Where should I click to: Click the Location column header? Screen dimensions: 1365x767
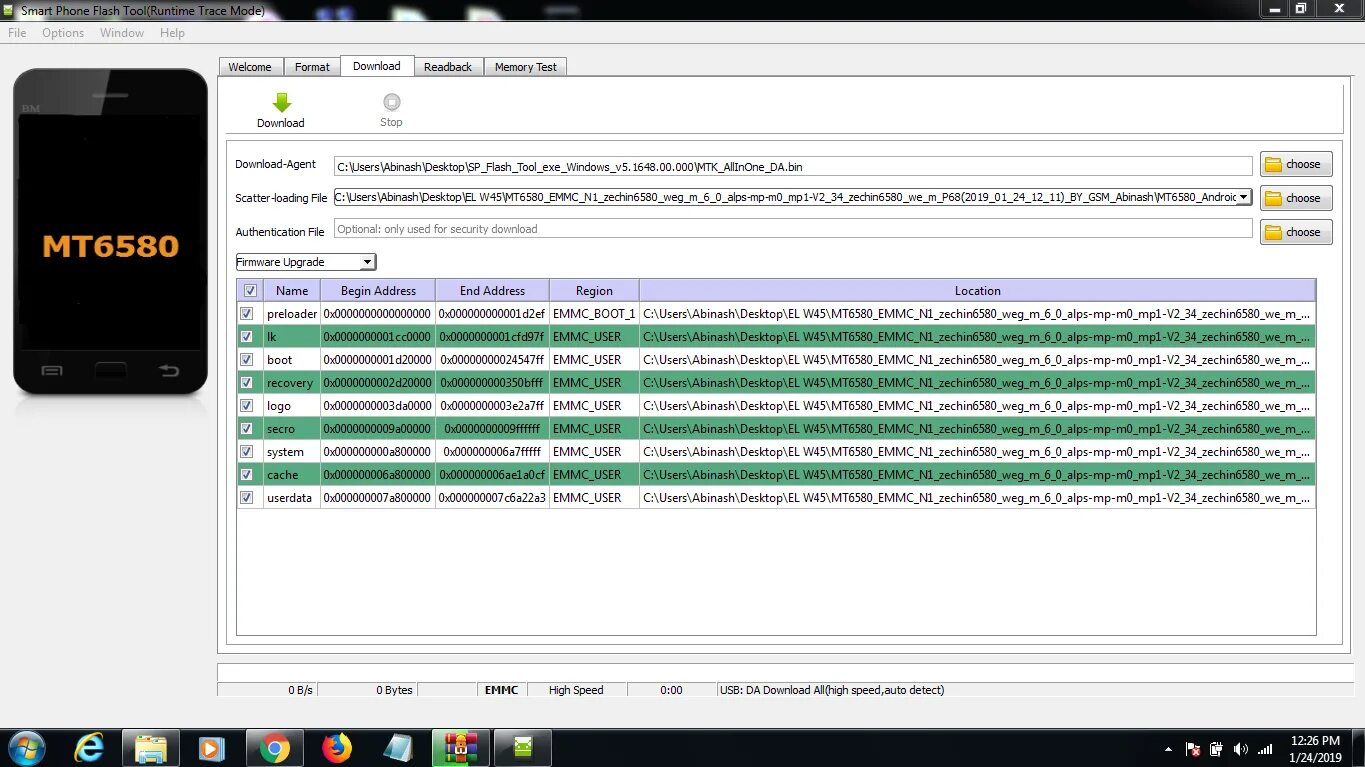click(x=978, y=291)
